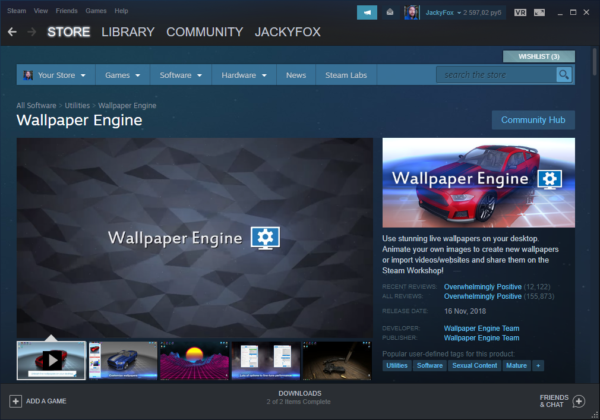Open the Downloads status
Image resolution: width=600 pixels, height=420 pixels.
pyautogui.click(x=300, y=397)
